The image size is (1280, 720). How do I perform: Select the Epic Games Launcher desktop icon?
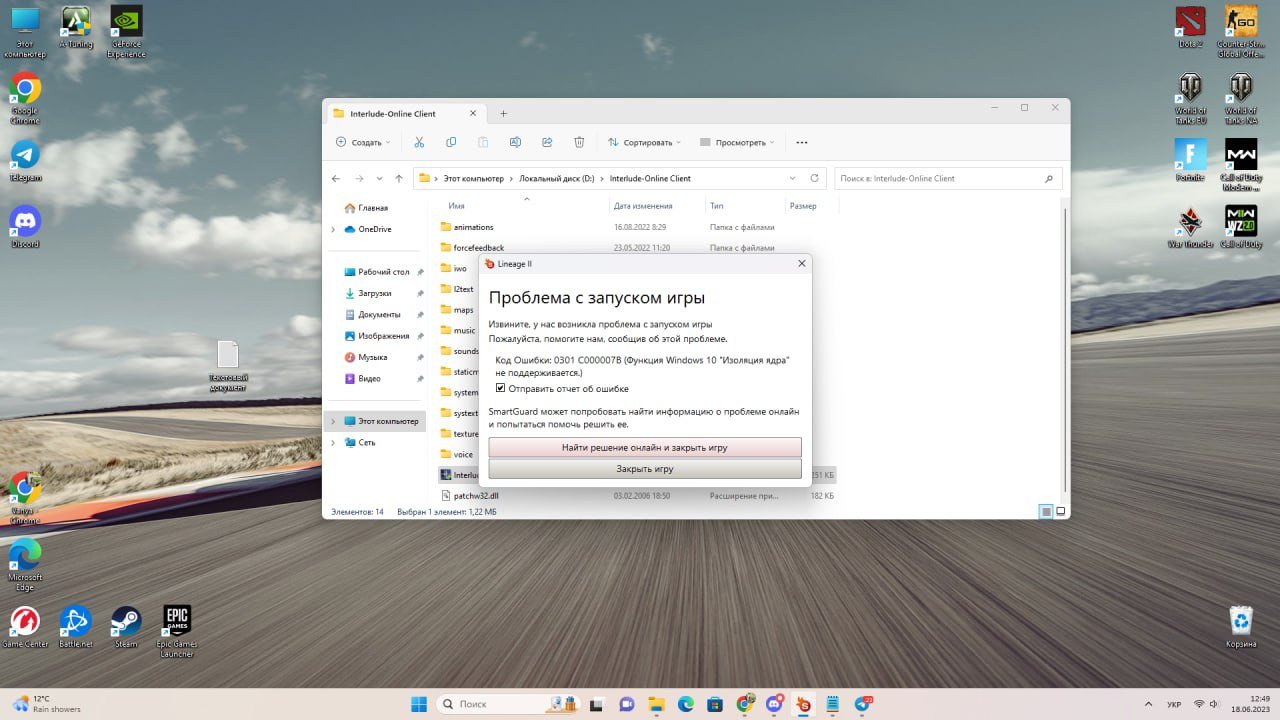[x=176, y=631]
